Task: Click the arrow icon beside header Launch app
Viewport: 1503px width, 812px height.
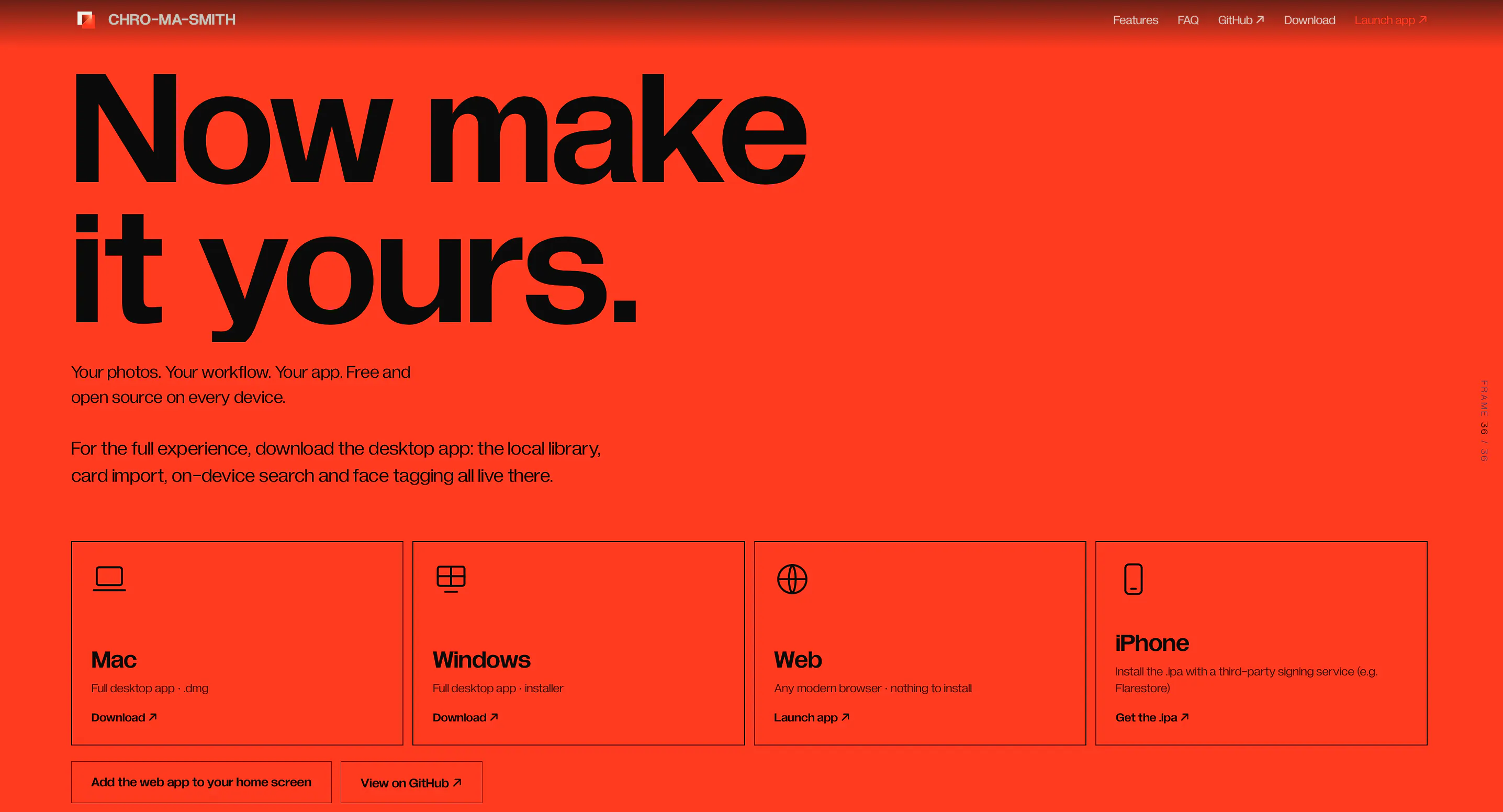Action: click(1422, 19)
